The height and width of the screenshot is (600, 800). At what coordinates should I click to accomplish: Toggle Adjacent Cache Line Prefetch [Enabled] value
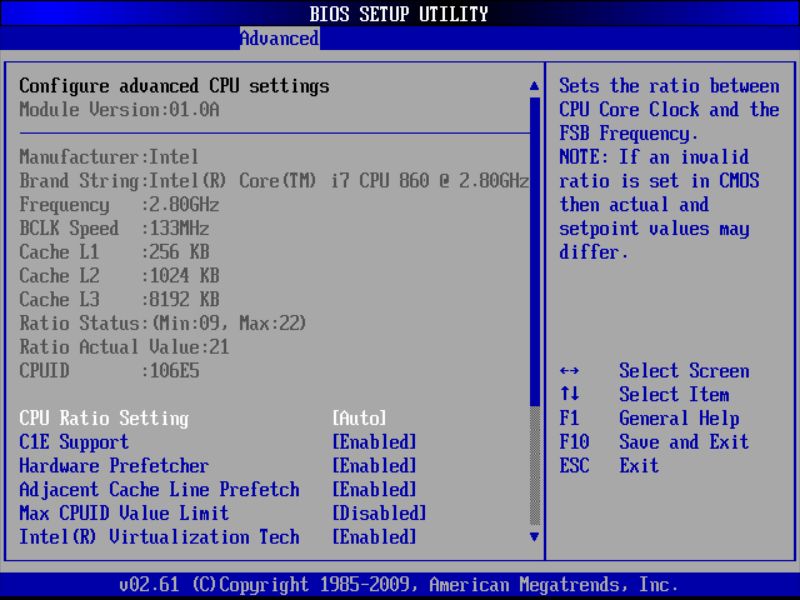(x=374, y=489)
